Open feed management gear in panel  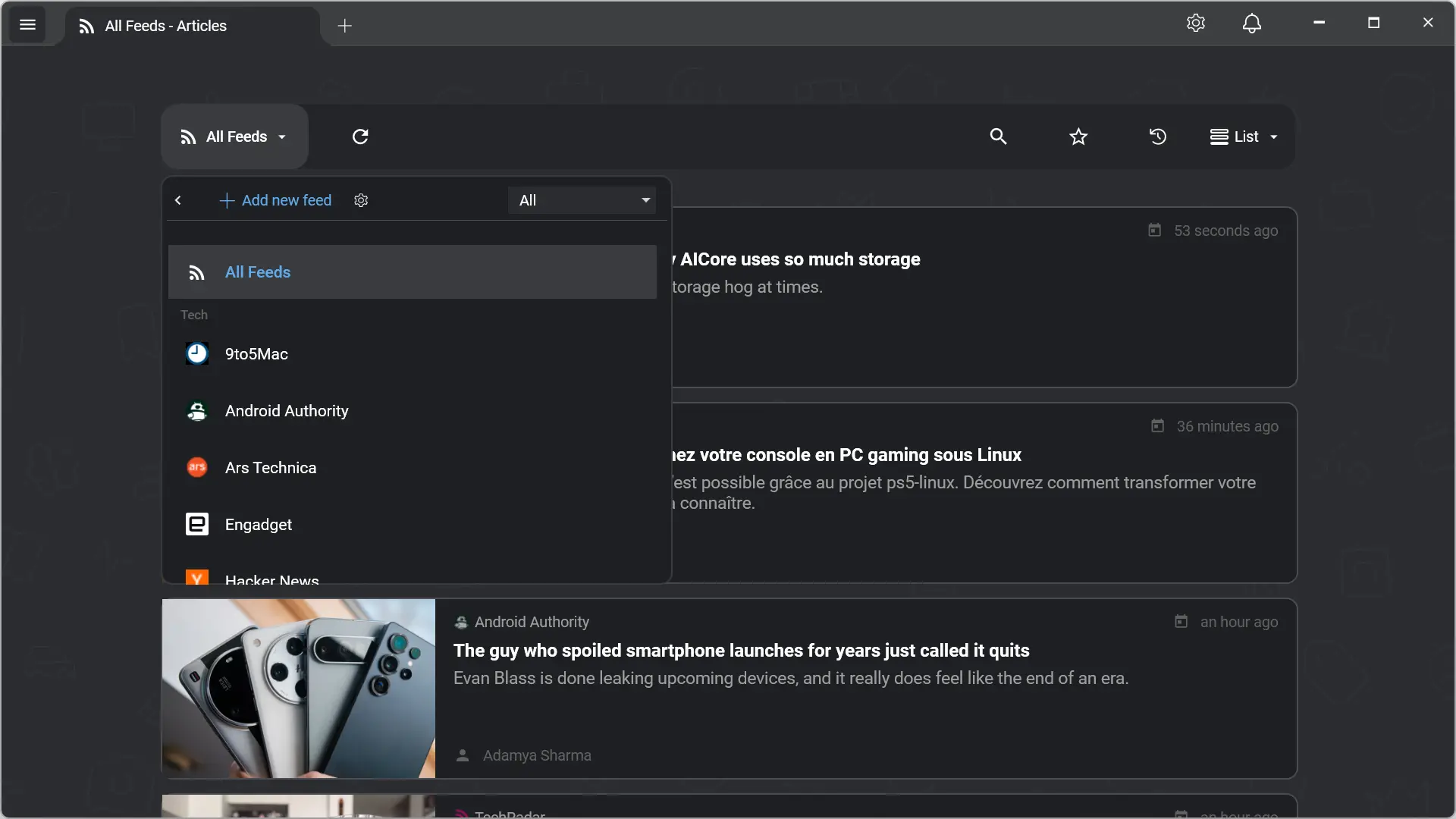[361, 200]
